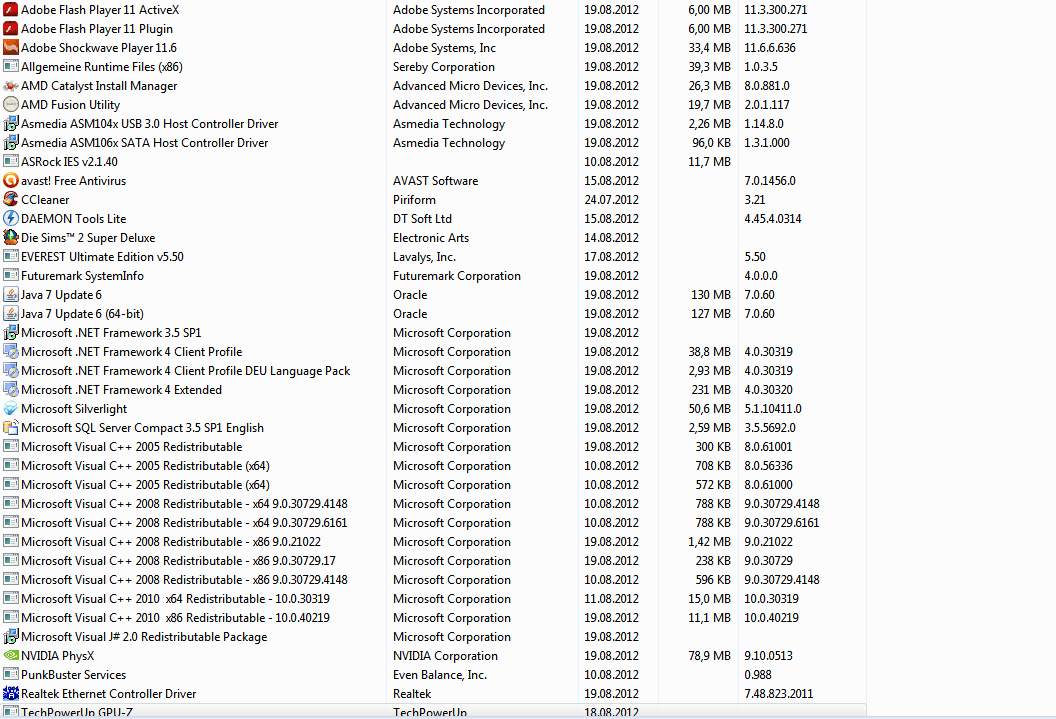Click version 5.1.10411.0
1056x719 pixels.
click(772, 409)
